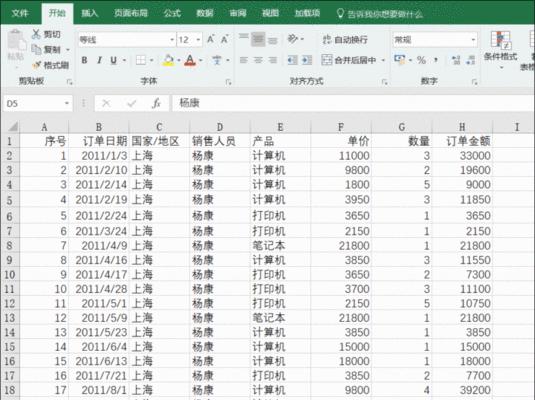Apply percent style
The image size is (535, 400).
tap(421, 60)
